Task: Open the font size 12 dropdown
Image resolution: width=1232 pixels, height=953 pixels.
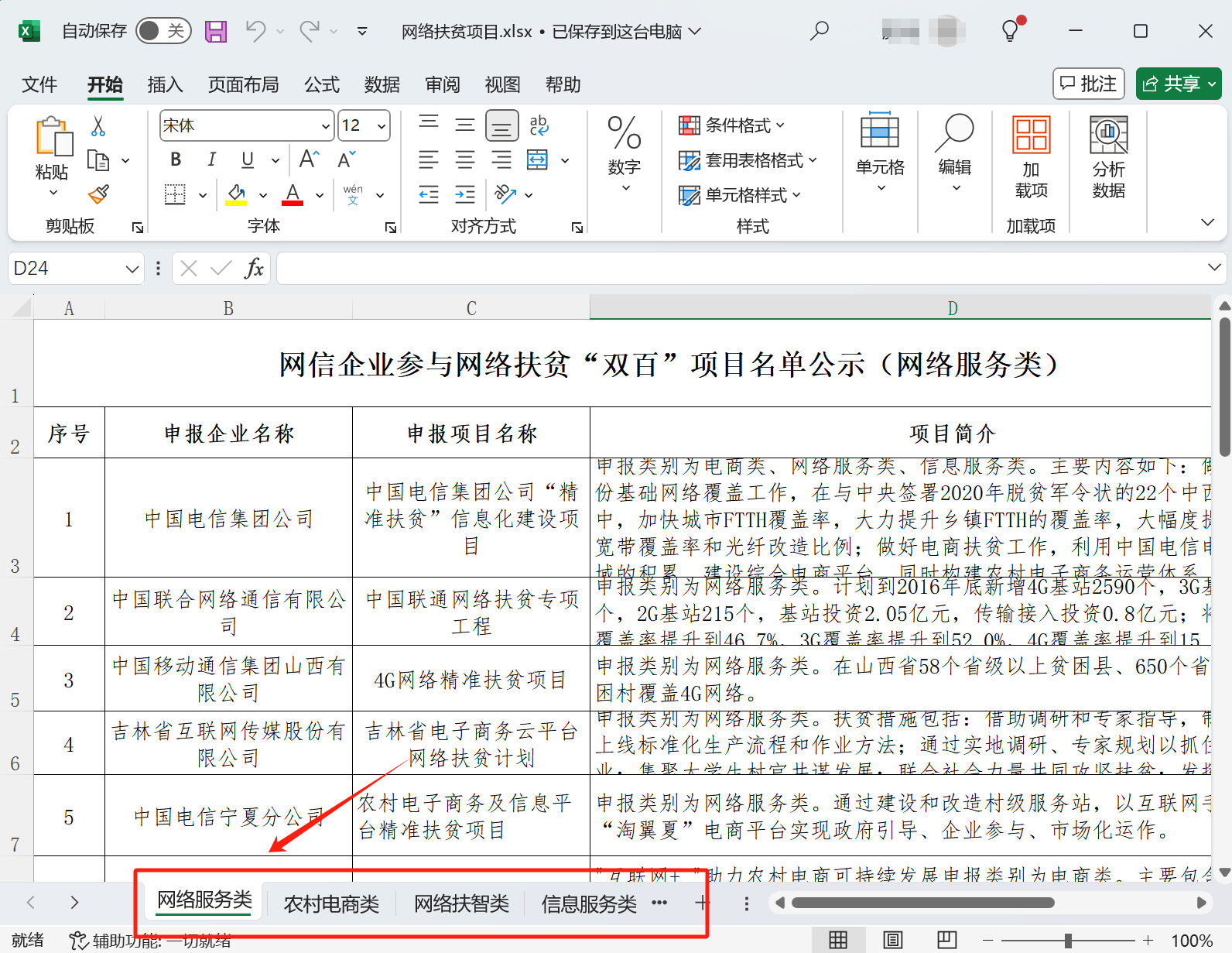Action: click(382, 125)
